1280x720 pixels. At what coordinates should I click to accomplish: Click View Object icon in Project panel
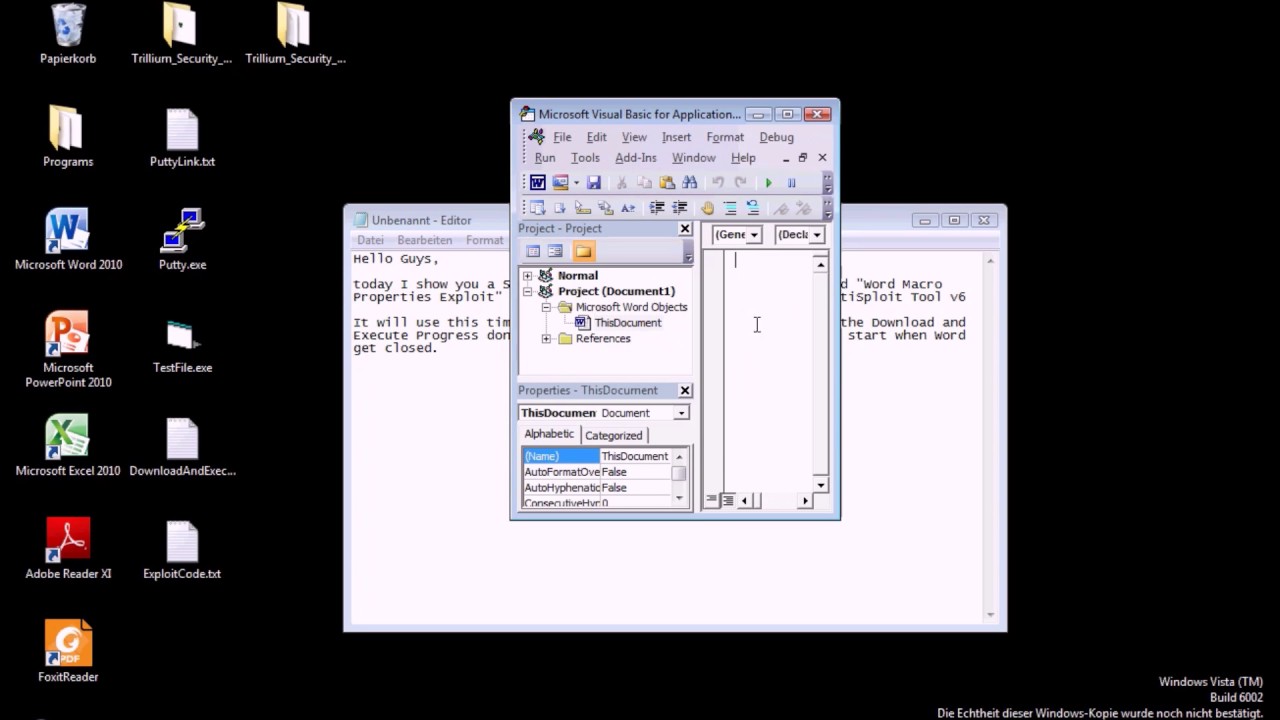click(555, 251)
